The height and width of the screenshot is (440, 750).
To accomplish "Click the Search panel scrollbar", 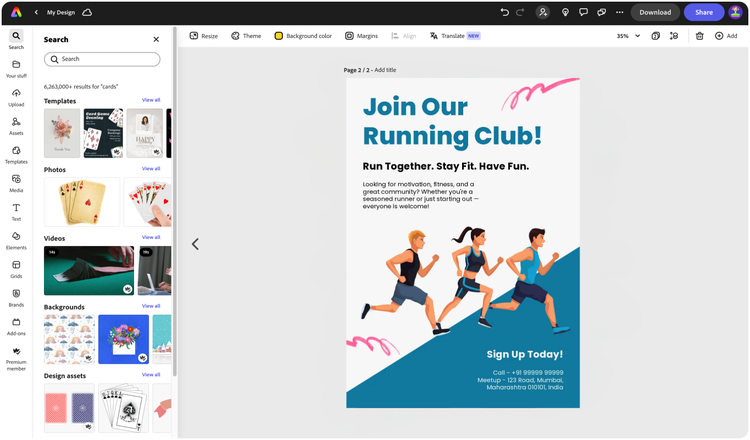I will point(175,202).
